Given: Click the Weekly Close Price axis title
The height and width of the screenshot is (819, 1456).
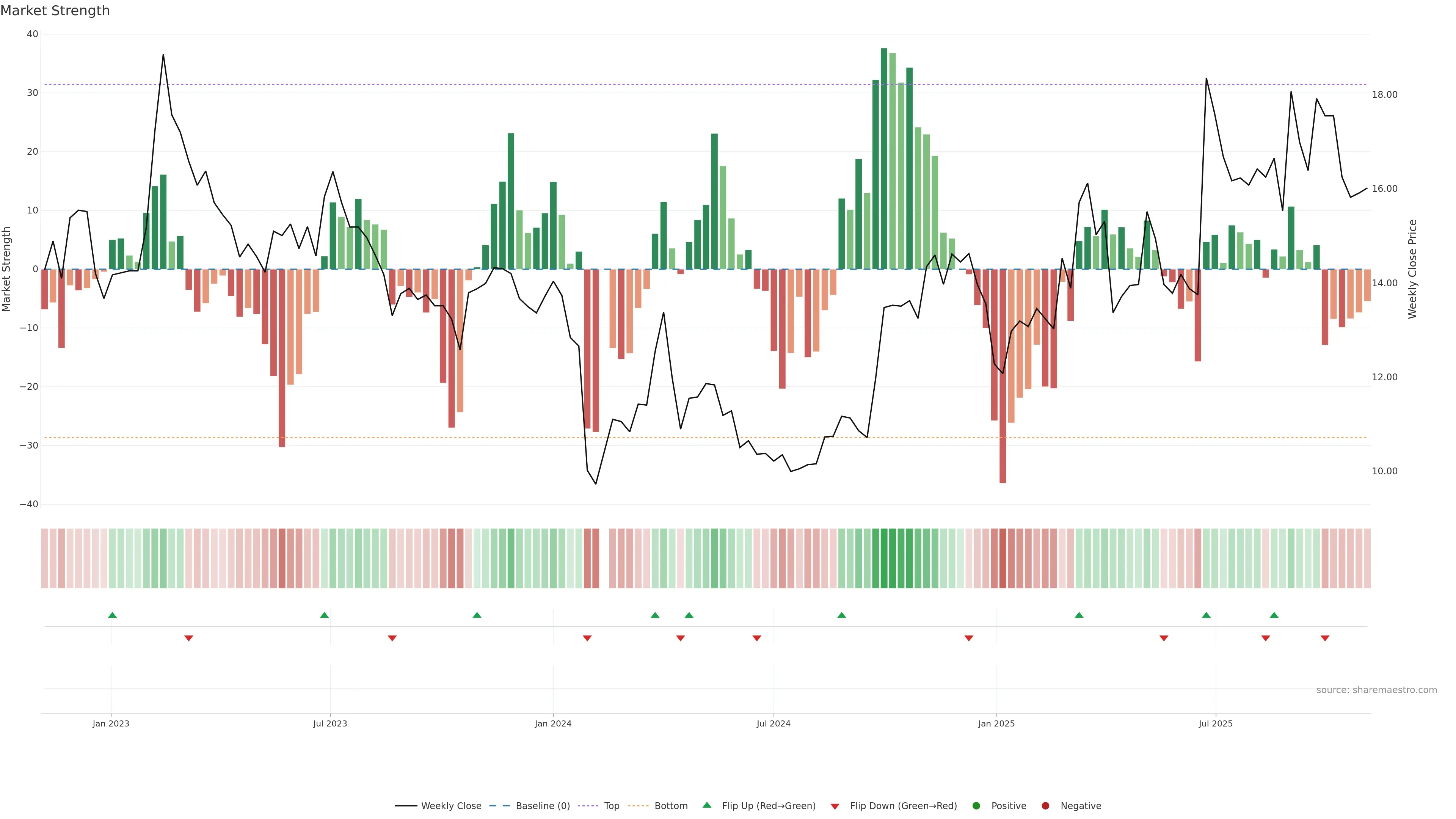Looking at the screenshot, I should [1412, 269].
